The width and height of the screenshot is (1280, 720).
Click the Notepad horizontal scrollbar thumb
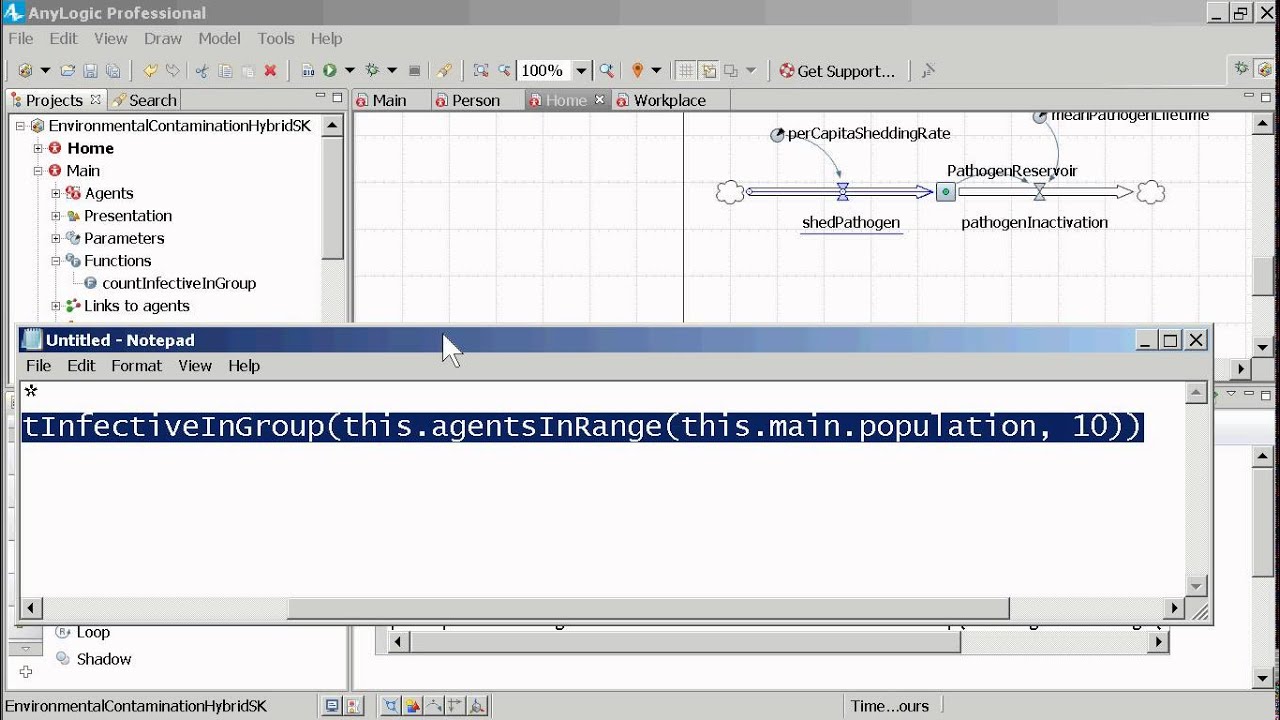(x=648, y=608)
